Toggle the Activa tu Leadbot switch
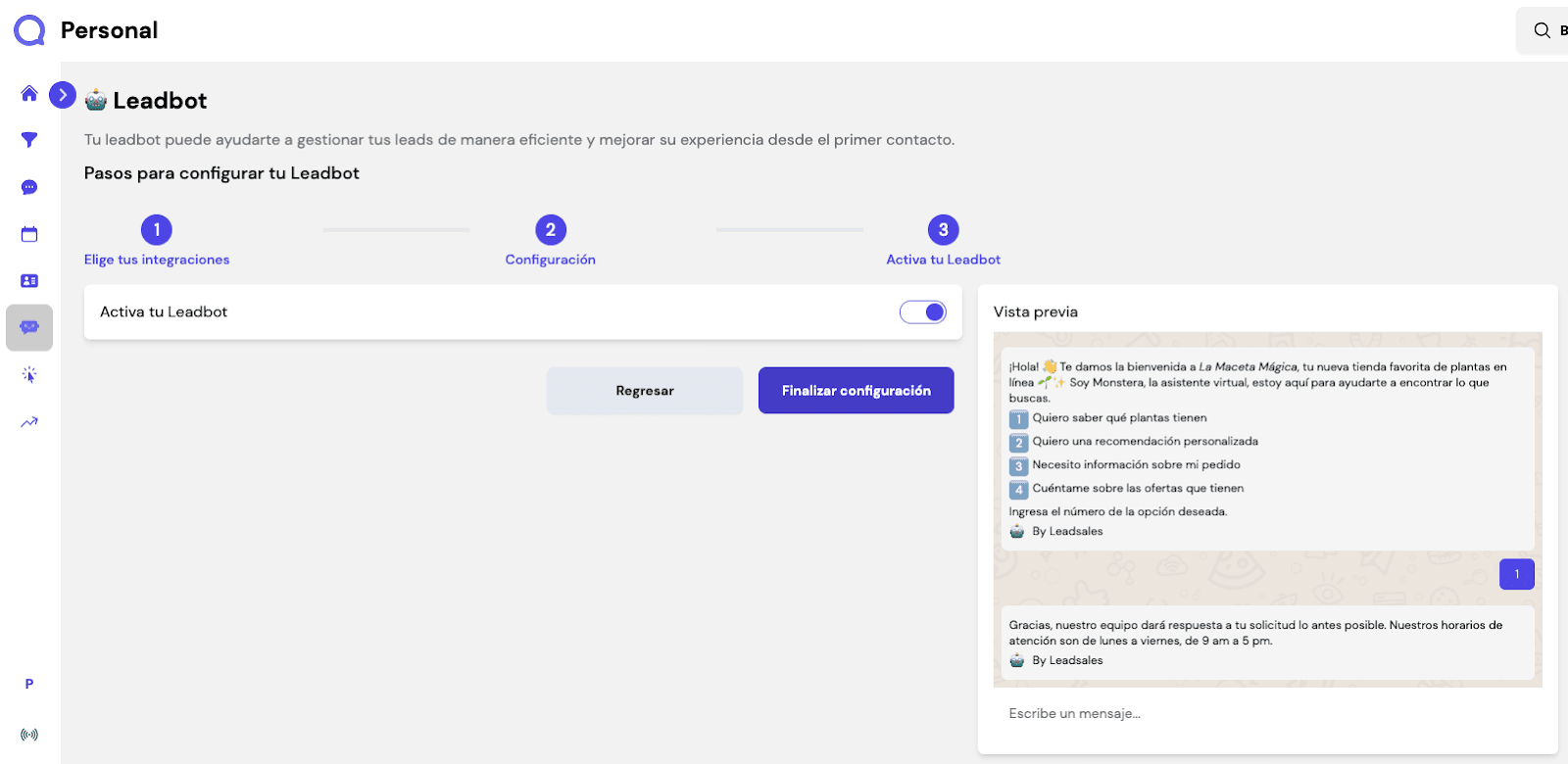The image size is (1568, 764). coord(923,311)
